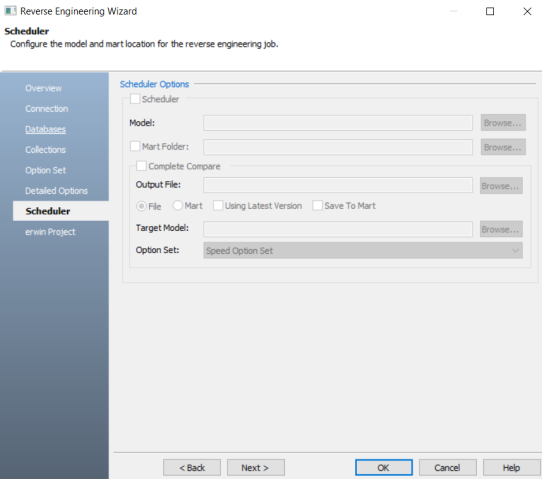Open the Detailed Options page
Image resolution: width=542 pixels, height=479 pixels.
point(56,191)
